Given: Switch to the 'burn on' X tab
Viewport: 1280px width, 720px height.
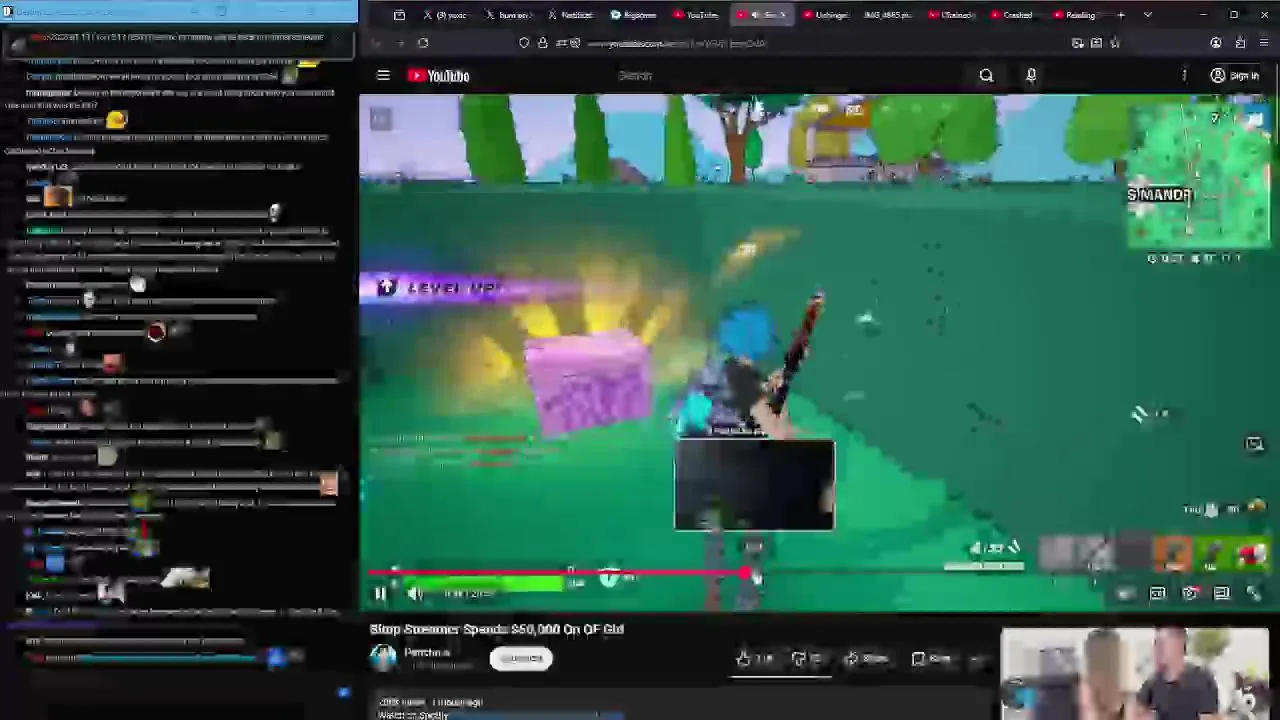Looking at the screenshot, I should [507, 15].
